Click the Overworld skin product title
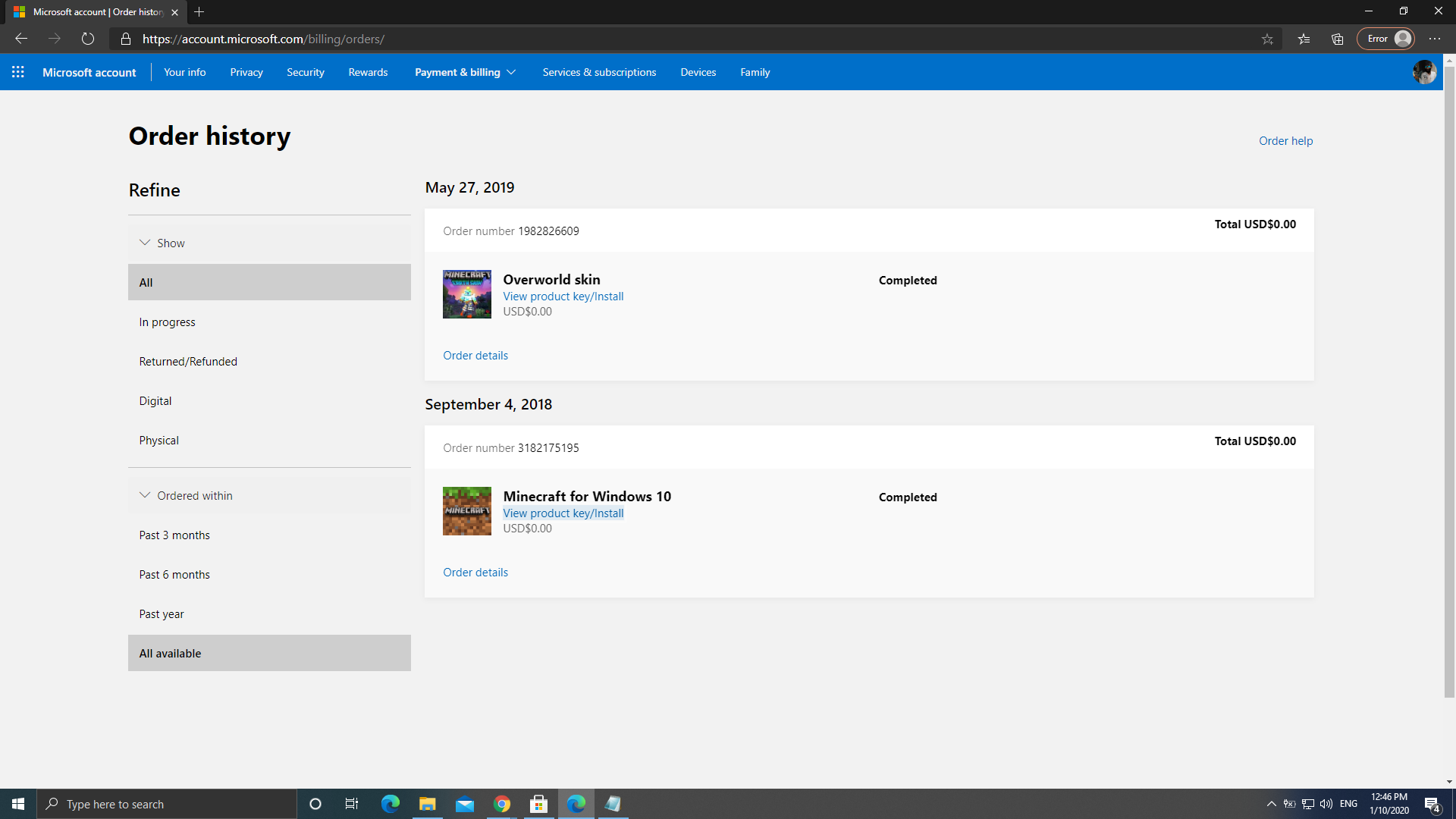This screenshot has height=819, width=1456. pyautogui.click(x=551, y=280)
